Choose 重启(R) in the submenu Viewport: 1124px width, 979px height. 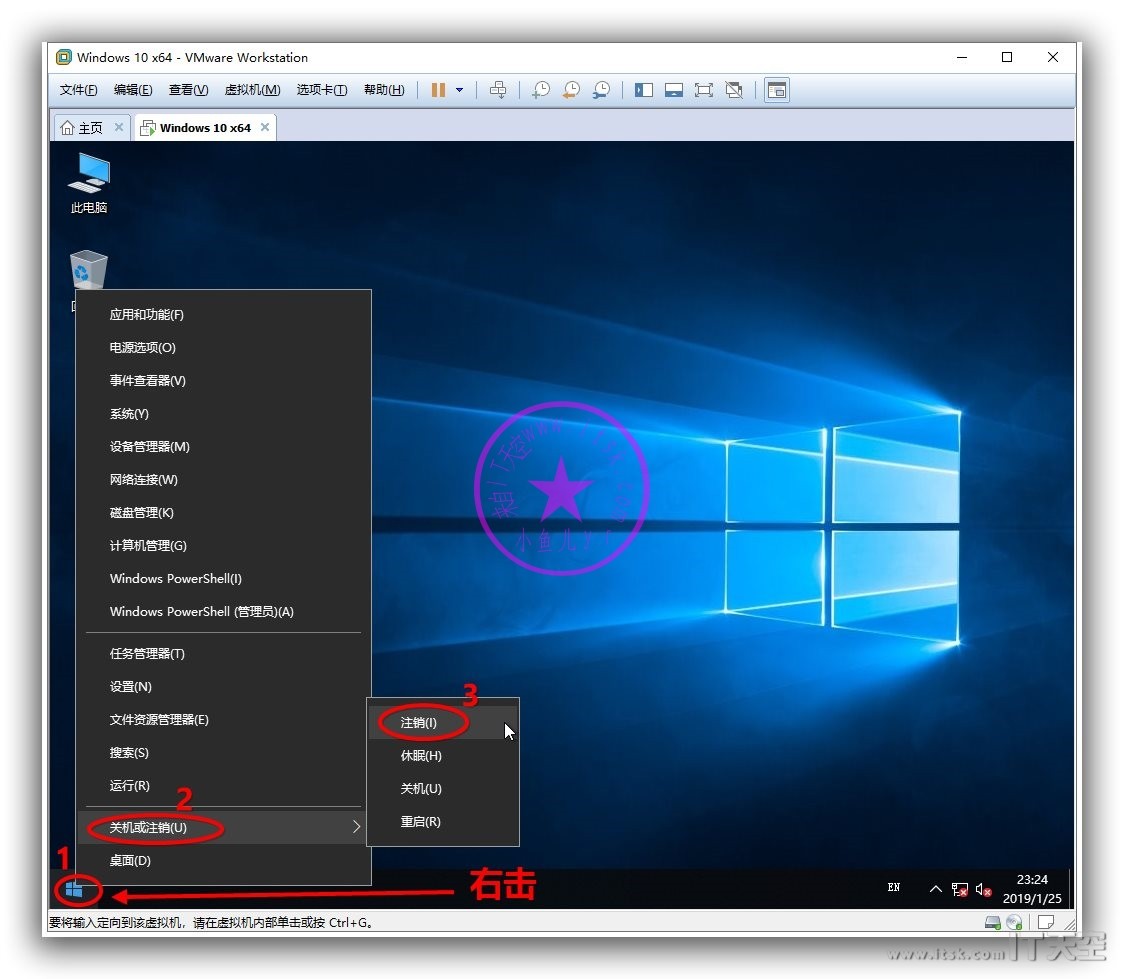coord(443,821)
